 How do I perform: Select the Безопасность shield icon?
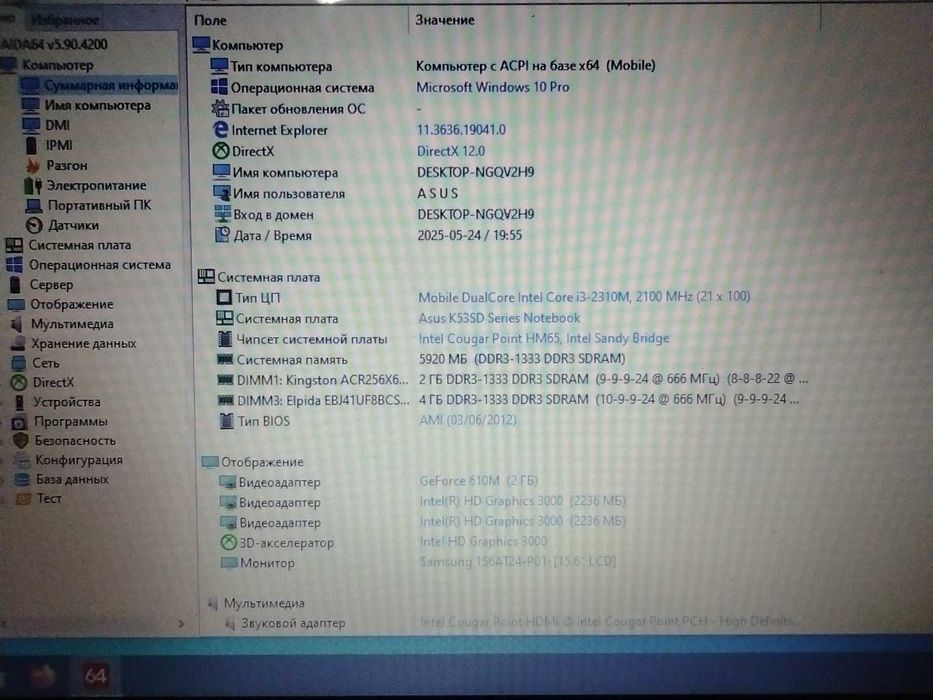click(21, 440)
